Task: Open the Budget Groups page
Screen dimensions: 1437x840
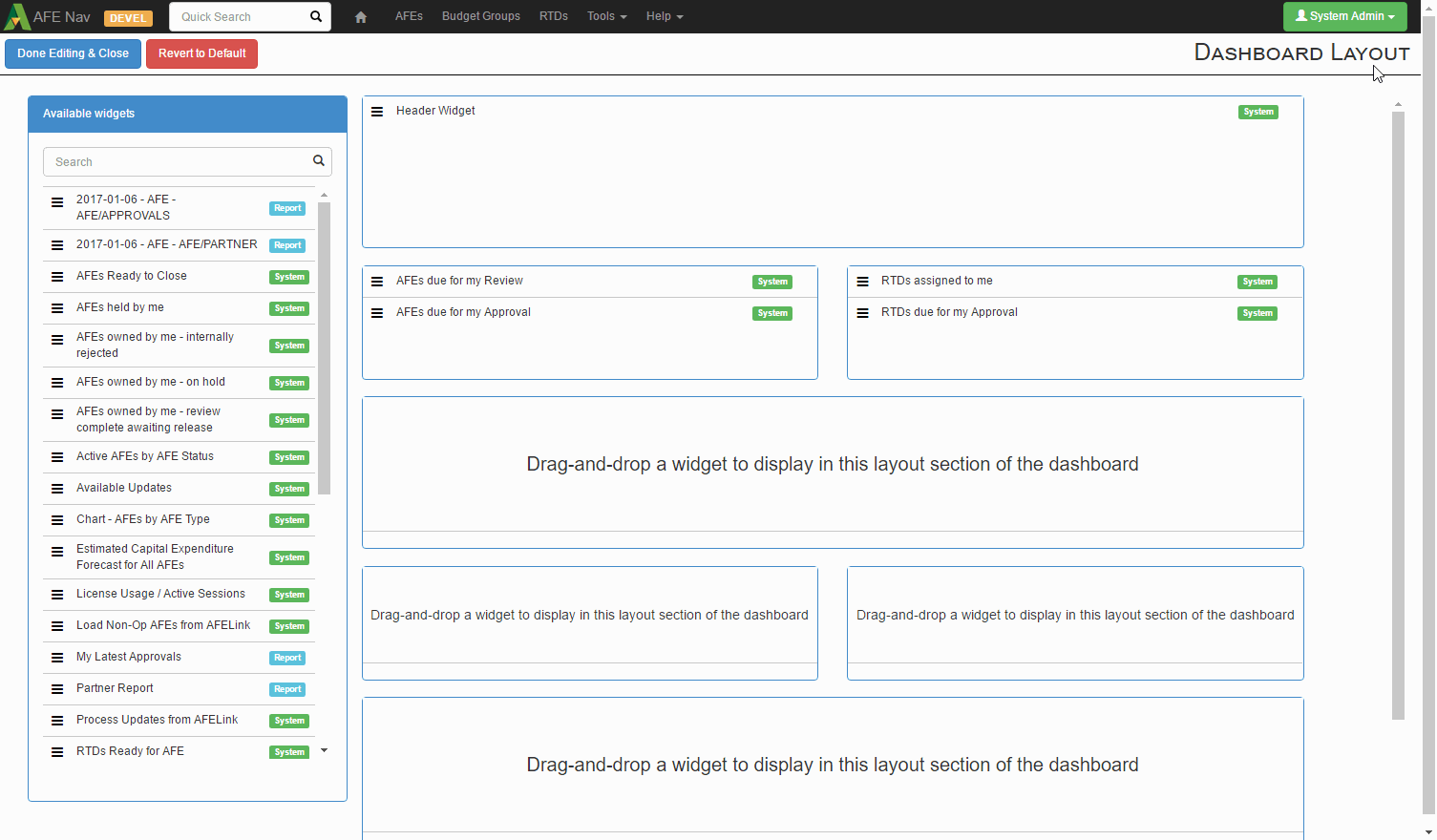Action: [x=480, y=16]
